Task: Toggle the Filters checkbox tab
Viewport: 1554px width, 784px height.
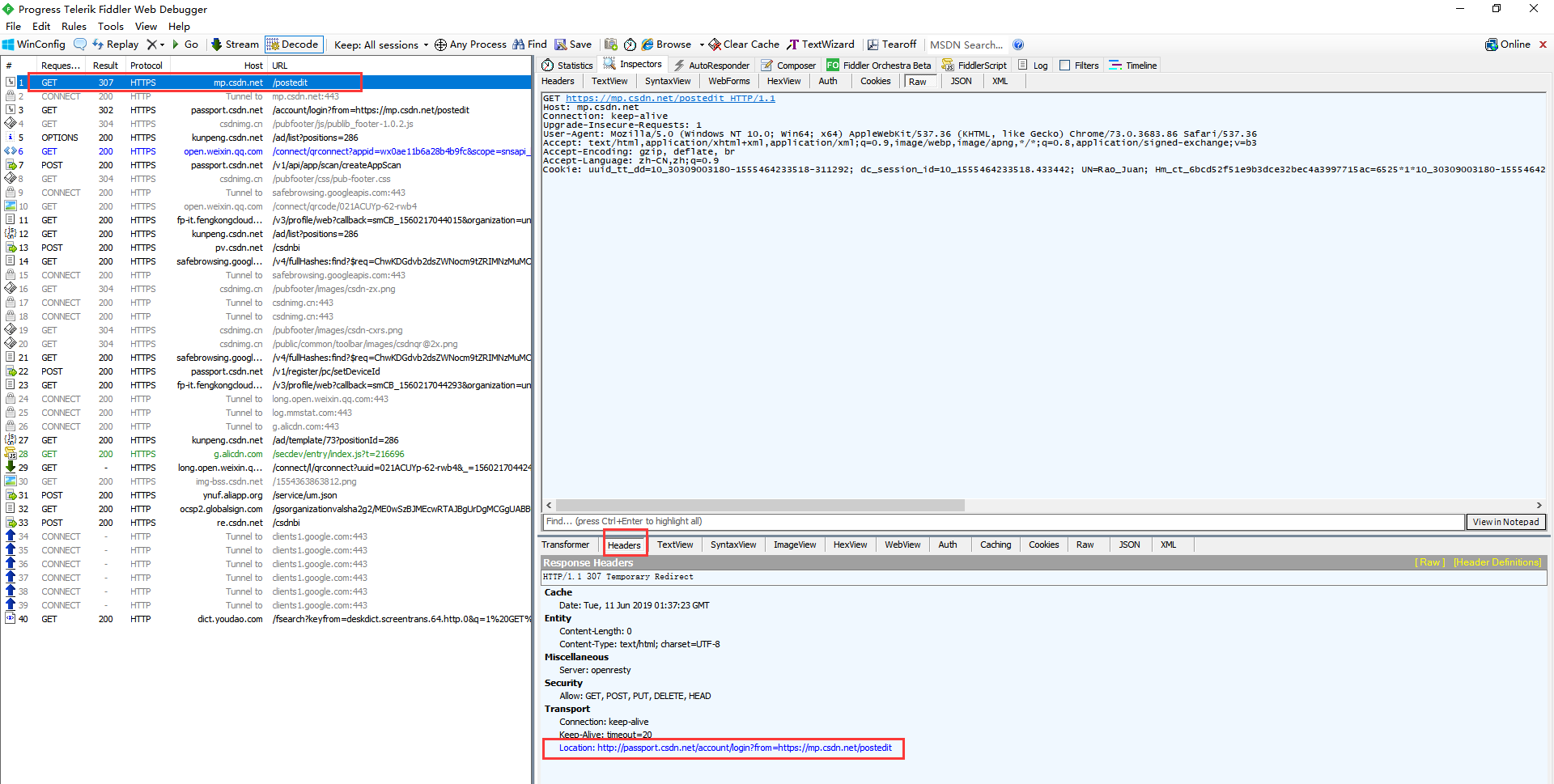Action: pyautogui.click(x=1079, y=66)
